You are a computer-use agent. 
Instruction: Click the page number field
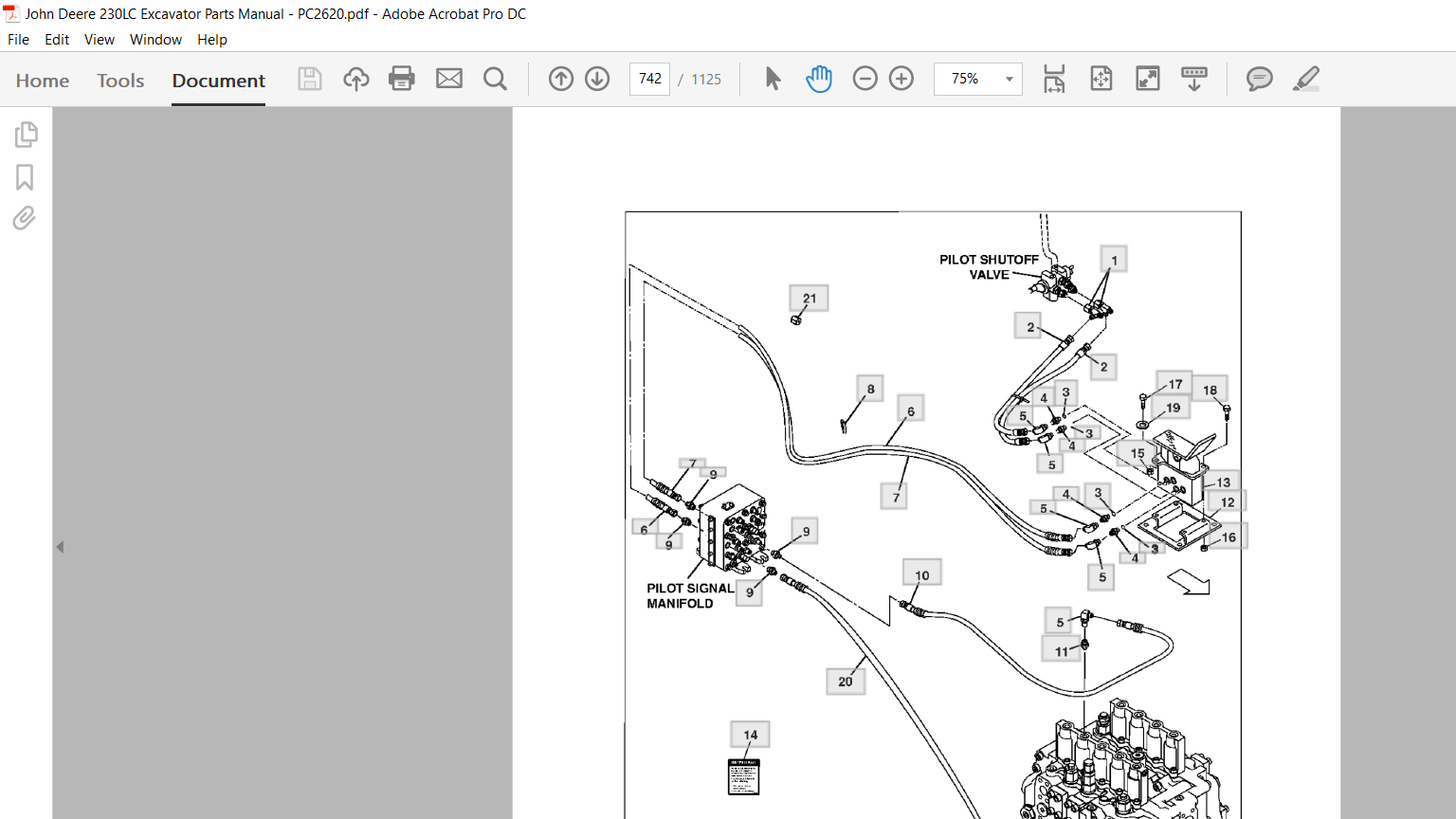tap(650, 79)
